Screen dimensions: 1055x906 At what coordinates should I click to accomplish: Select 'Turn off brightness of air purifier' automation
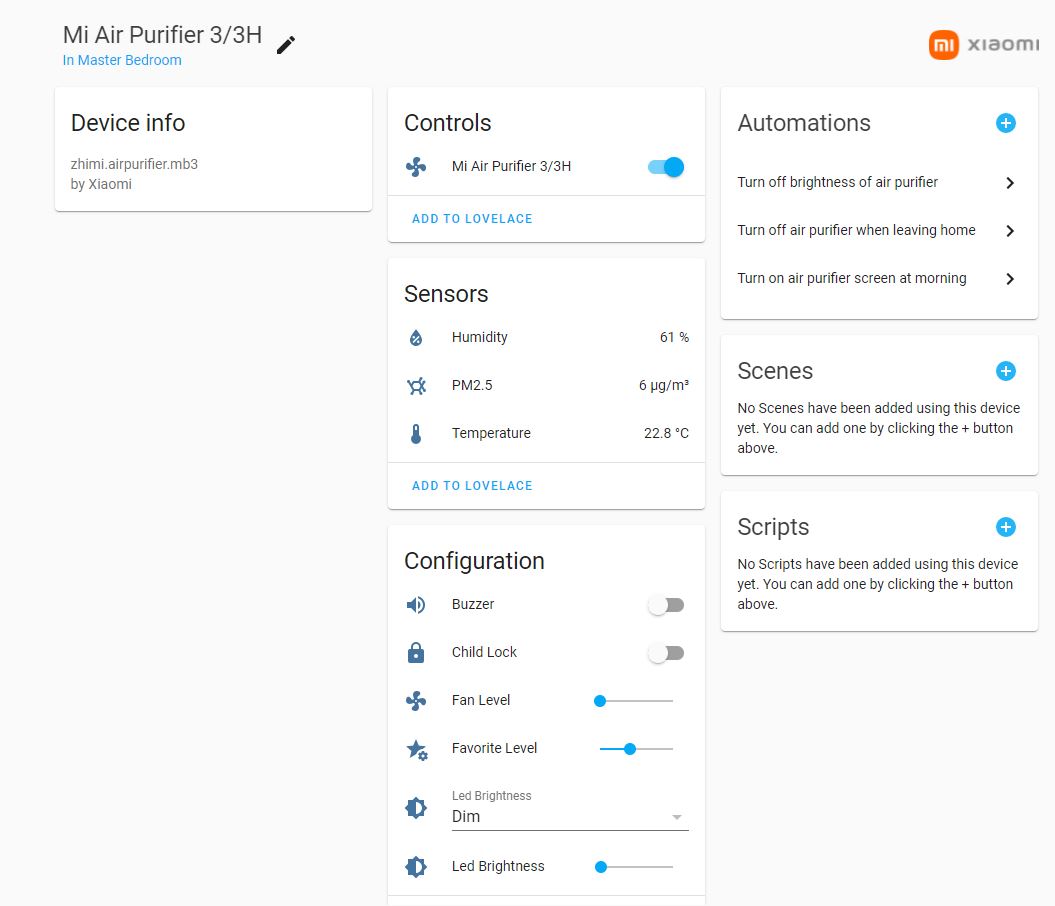(x=879, y=182)
